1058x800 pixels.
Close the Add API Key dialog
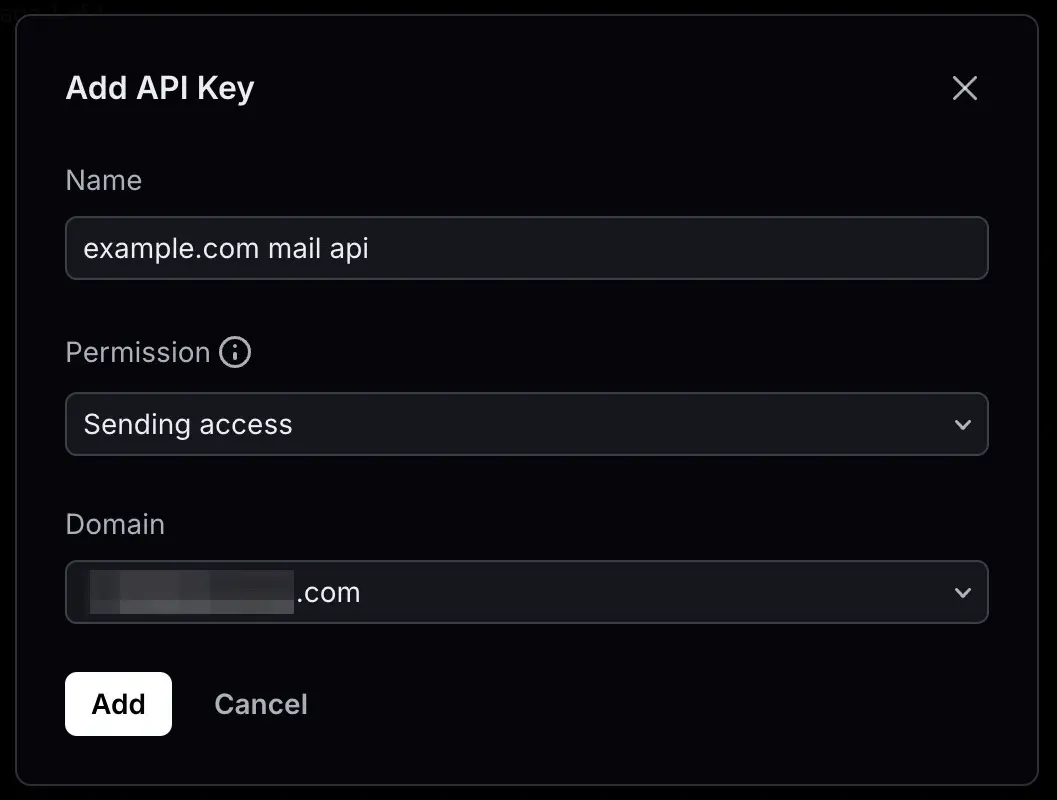(964, 88)
